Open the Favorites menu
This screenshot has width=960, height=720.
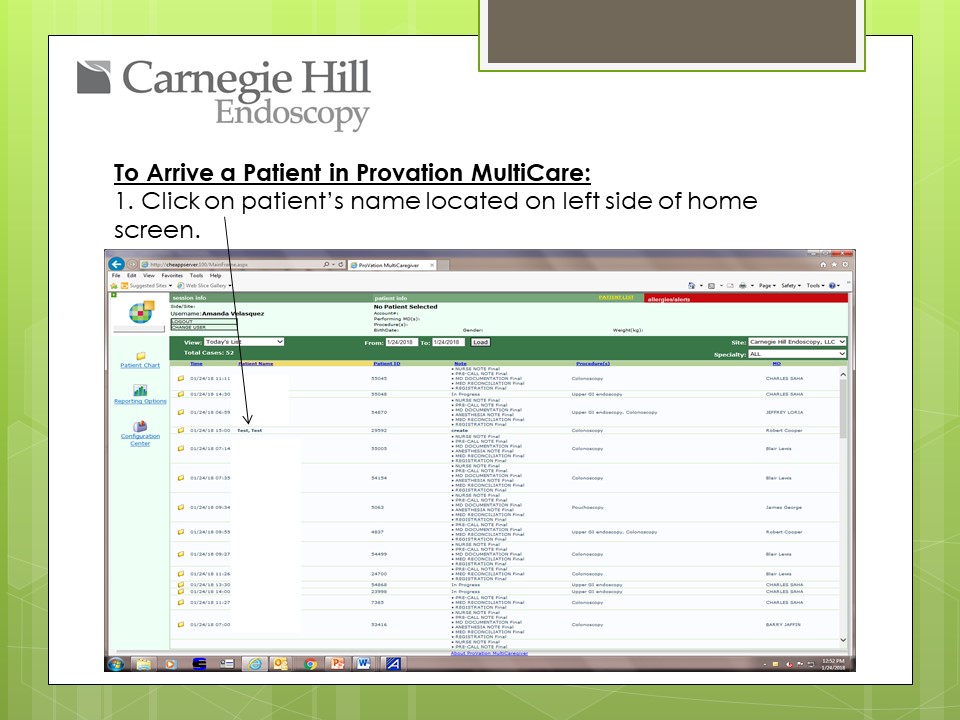click(x=172, y=276)
